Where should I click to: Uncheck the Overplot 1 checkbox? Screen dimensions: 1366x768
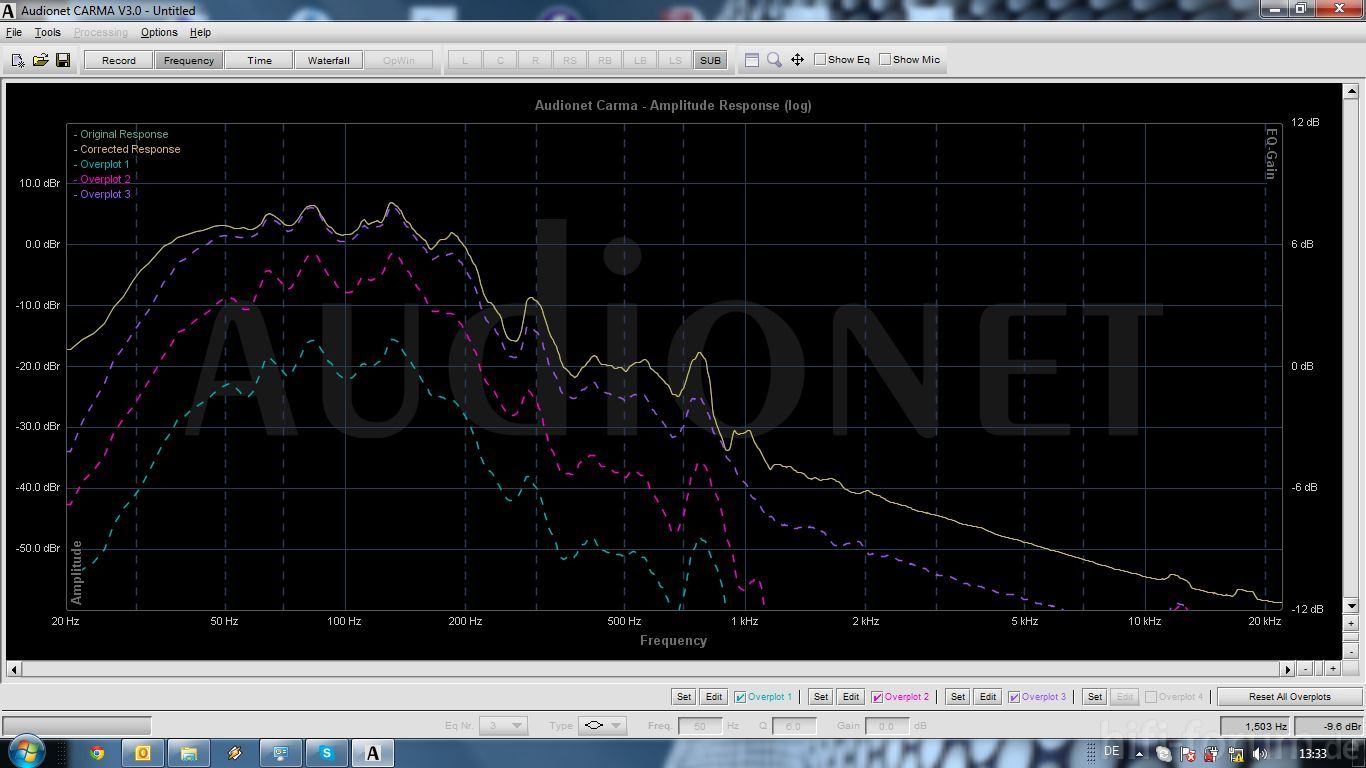pyautogui.click(x=741, y=697)
